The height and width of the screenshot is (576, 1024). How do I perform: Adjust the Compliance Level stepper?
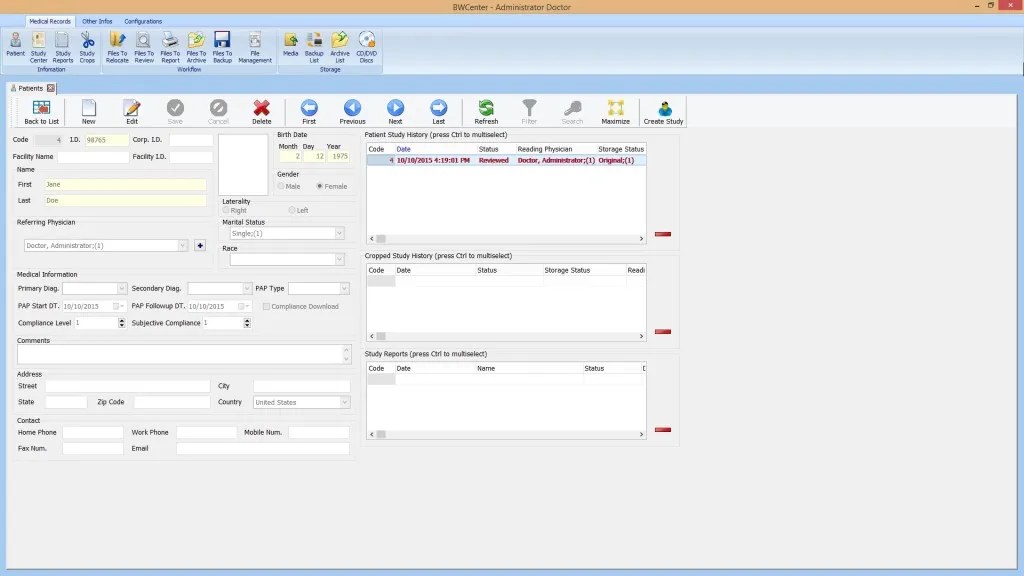point(121,323)
